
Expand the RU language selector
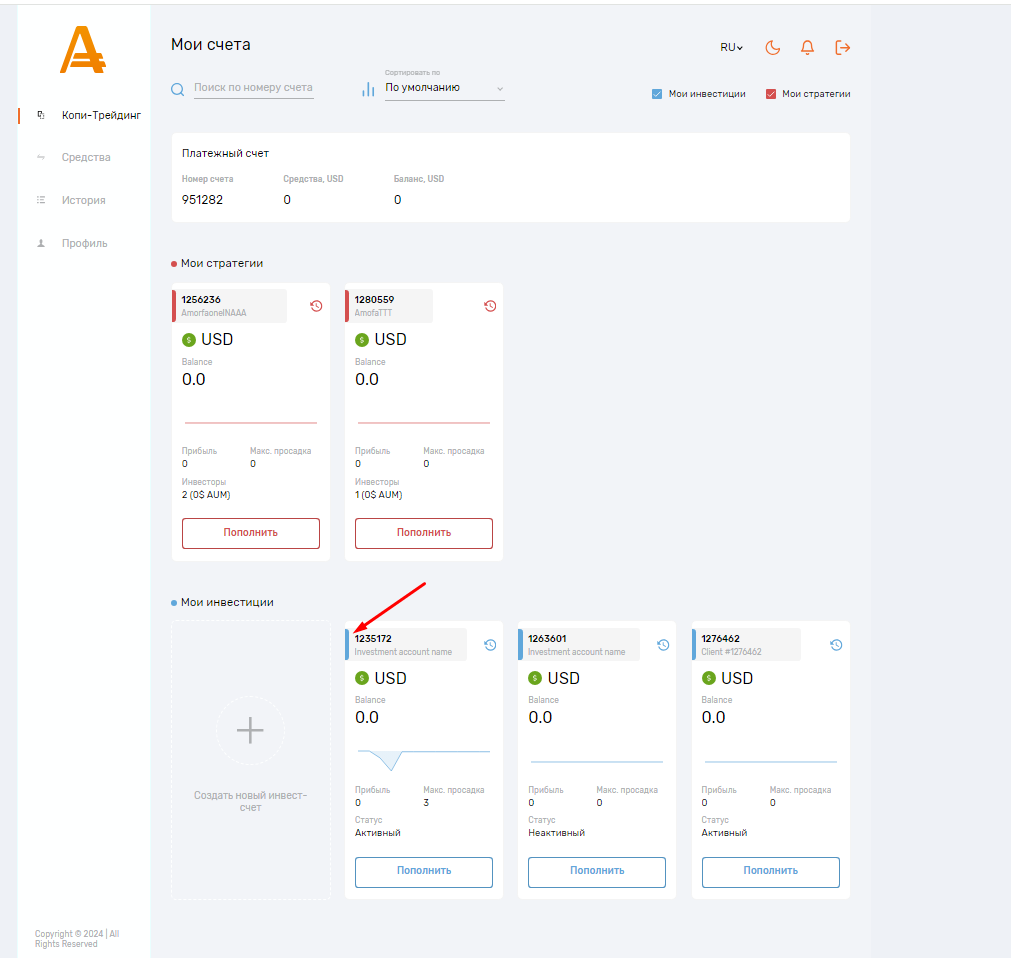(x=731, y=47)
